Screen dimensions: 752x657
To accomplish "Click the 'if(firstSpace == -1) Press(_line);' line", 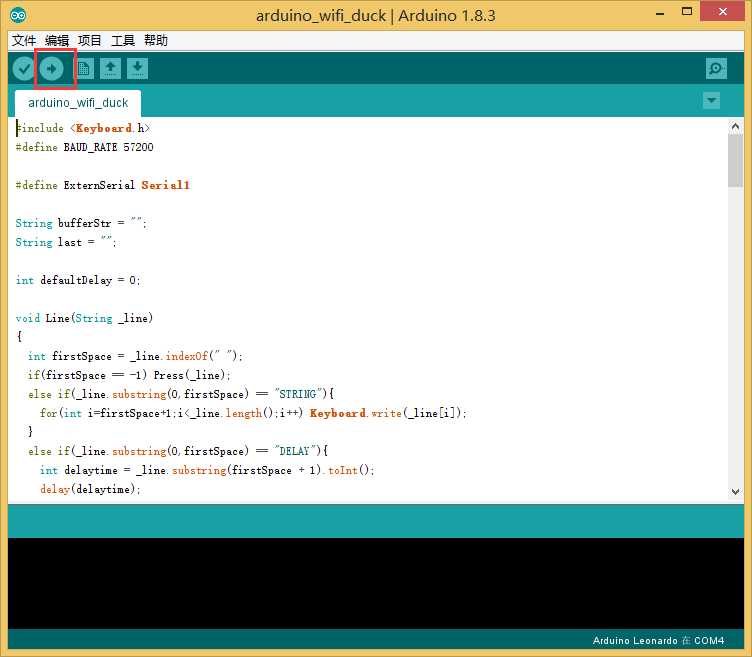I will point(129,375).
